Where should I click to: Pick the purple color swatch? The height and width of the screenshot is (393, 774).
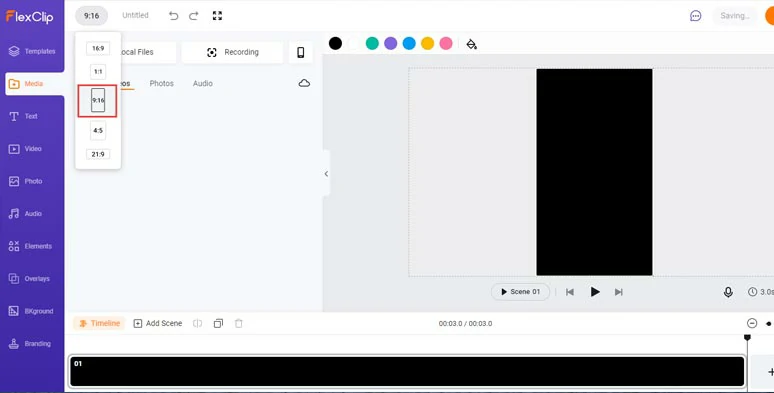click(x=390, y=43)
